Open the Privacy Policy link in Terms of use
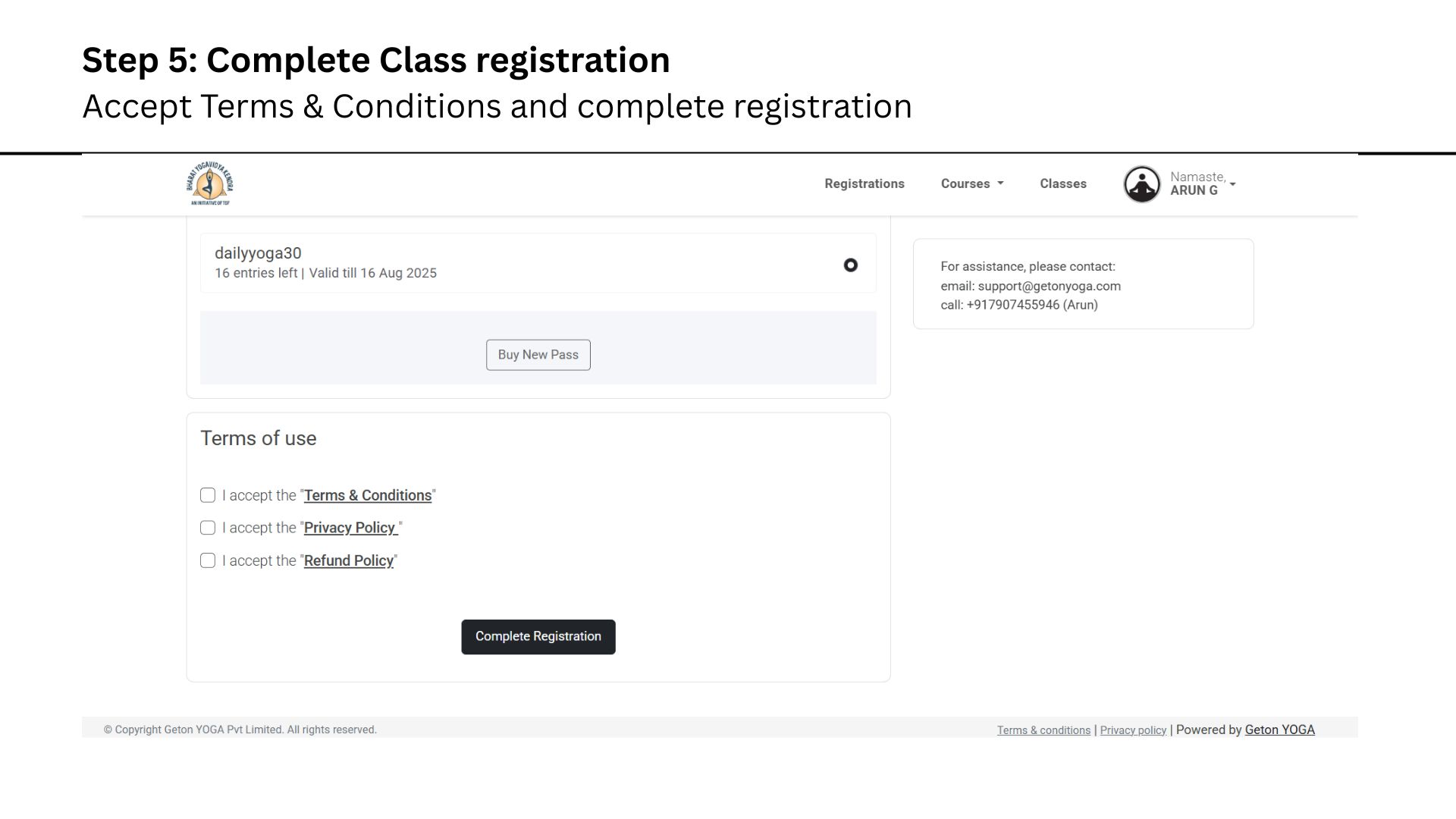The height and width of the screenshot is (819, 1456). point(350,528)
